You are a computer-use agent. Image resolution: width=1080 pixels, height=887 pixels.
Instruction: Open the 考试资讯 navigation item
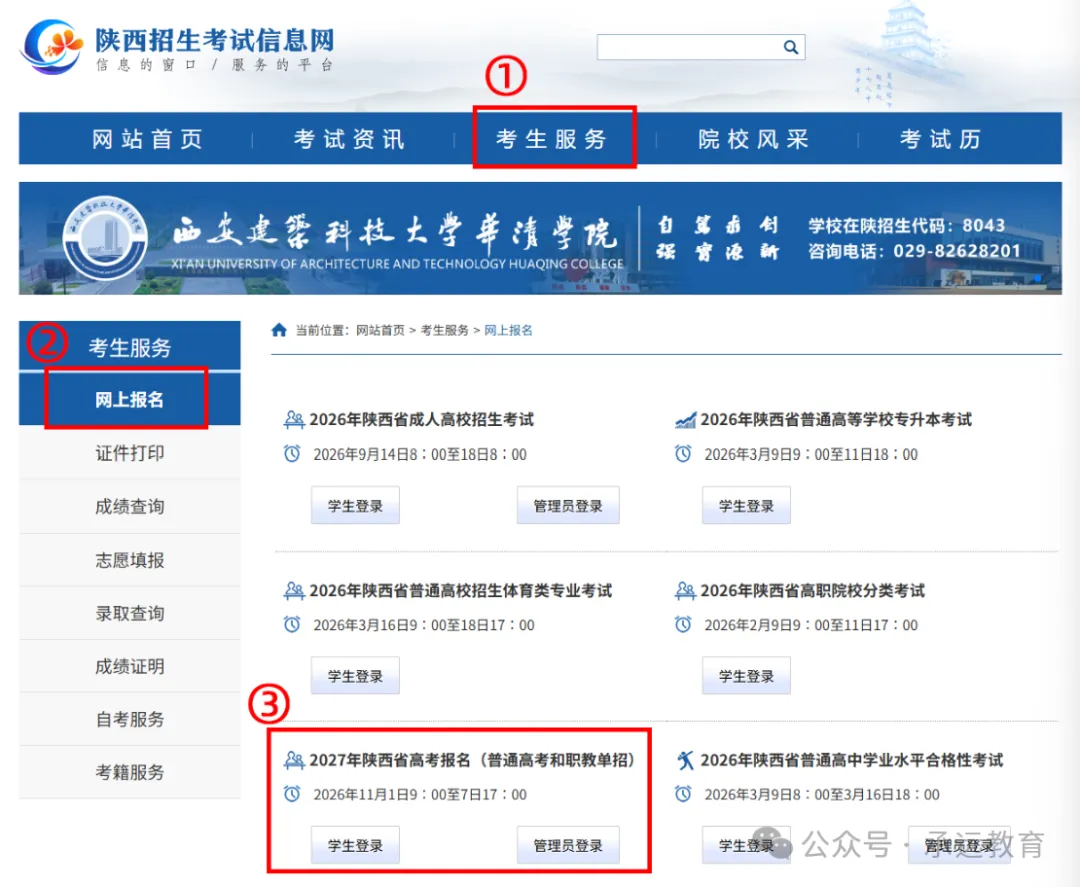coord(349,139)
